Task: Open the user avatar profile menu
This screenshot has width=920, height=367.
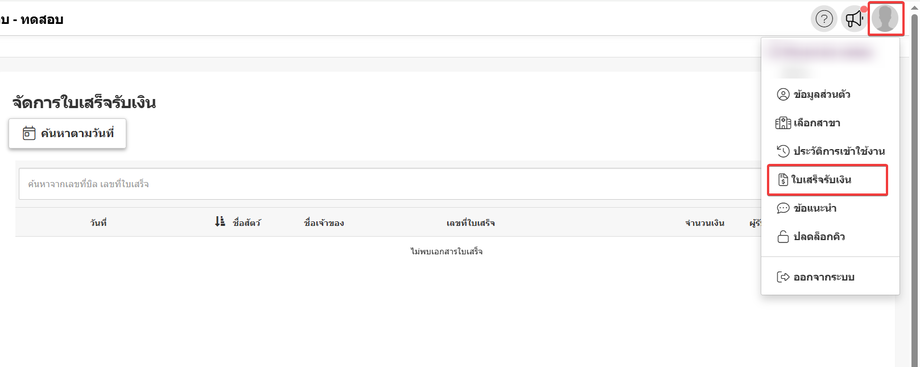Action: pyautogui.click(x=885, y=19)
